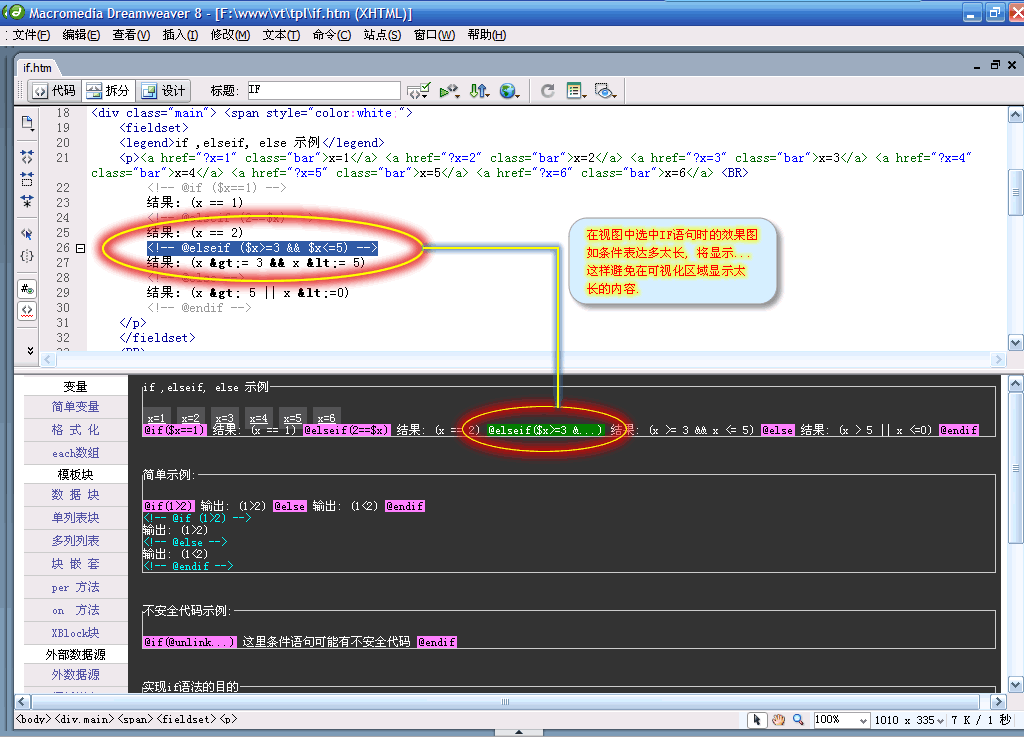Screen dimensions: 1024x738
Task: Select the @elseif(2==$x) tag marker
Action: point(347,430)
